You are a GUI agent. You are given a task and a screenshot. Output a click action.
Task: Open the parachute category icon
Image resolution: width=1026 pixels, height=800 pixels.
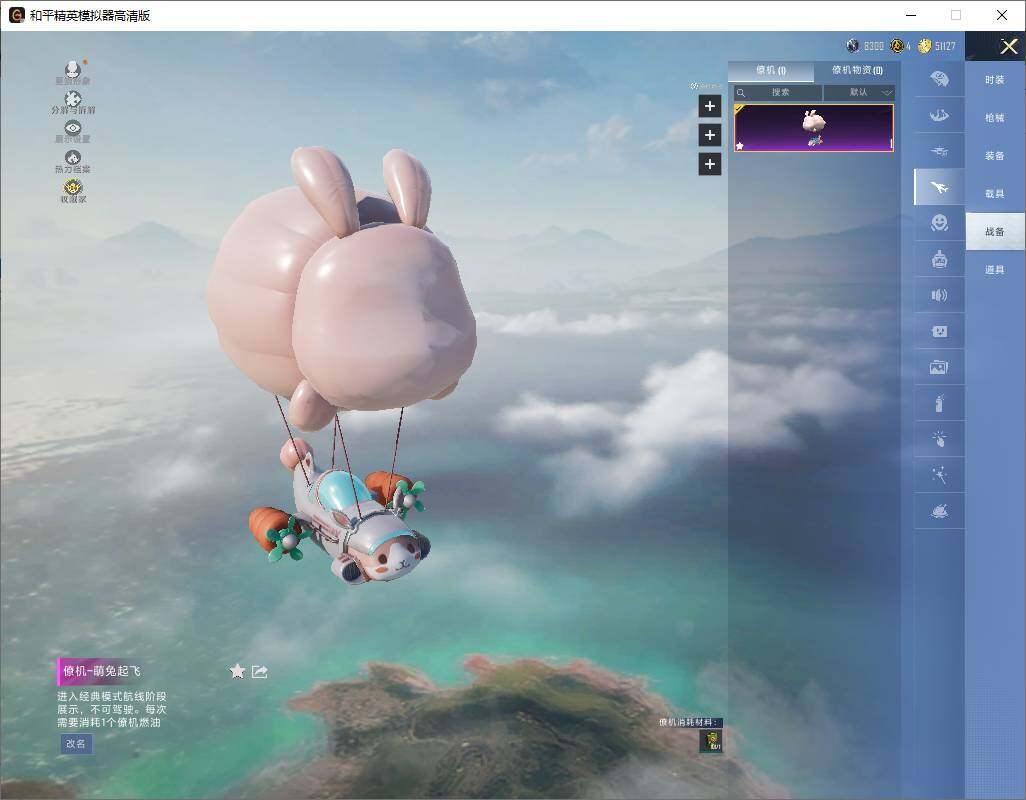(939, 79)
